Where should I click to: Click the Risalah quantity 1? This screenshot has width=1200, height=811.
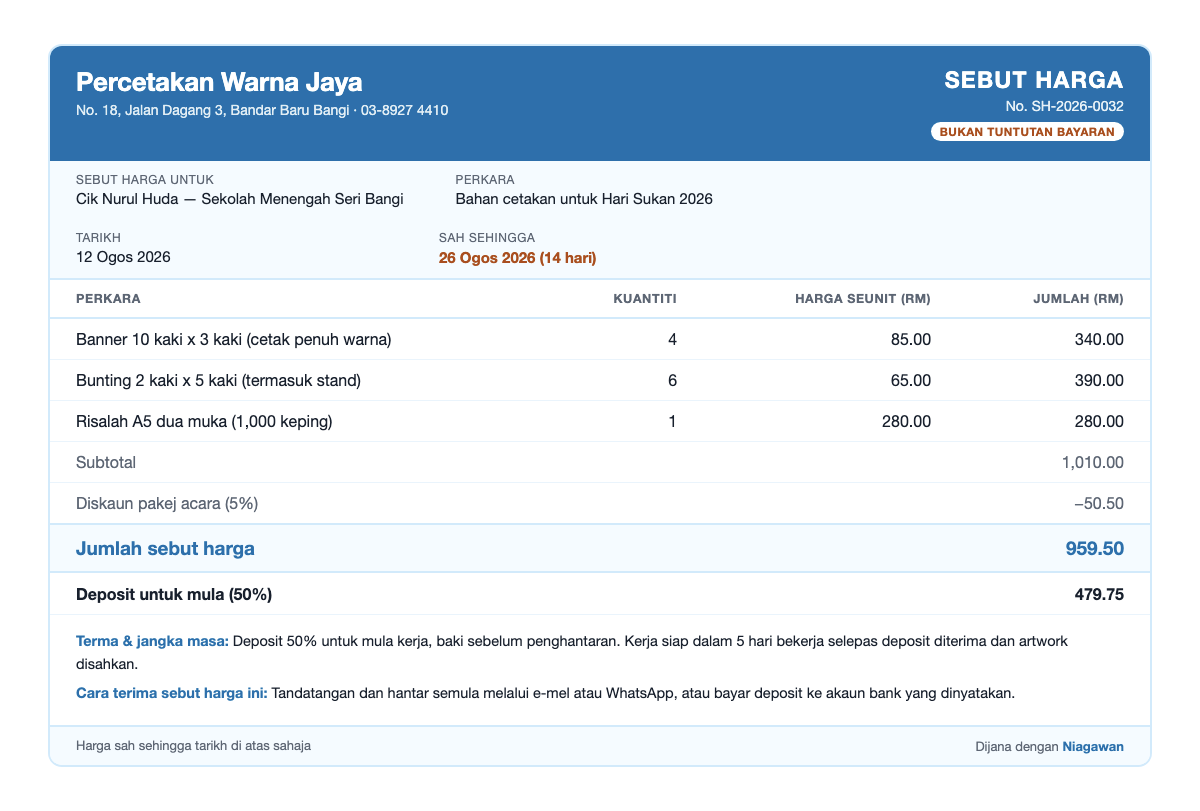click(672, 422)
